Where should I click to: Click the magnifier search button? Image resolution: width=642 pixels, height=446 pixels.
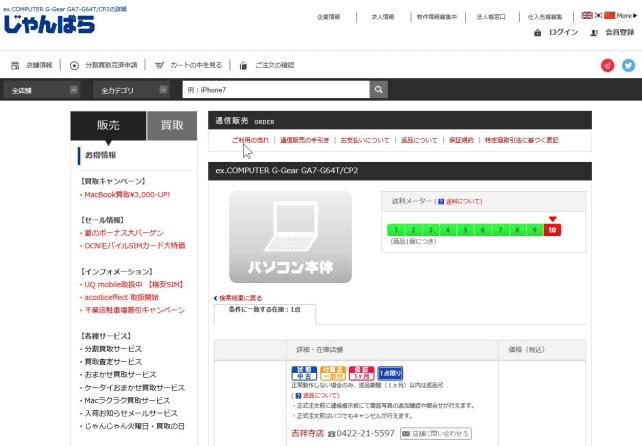pyautogui.click(x=379, y=89)
